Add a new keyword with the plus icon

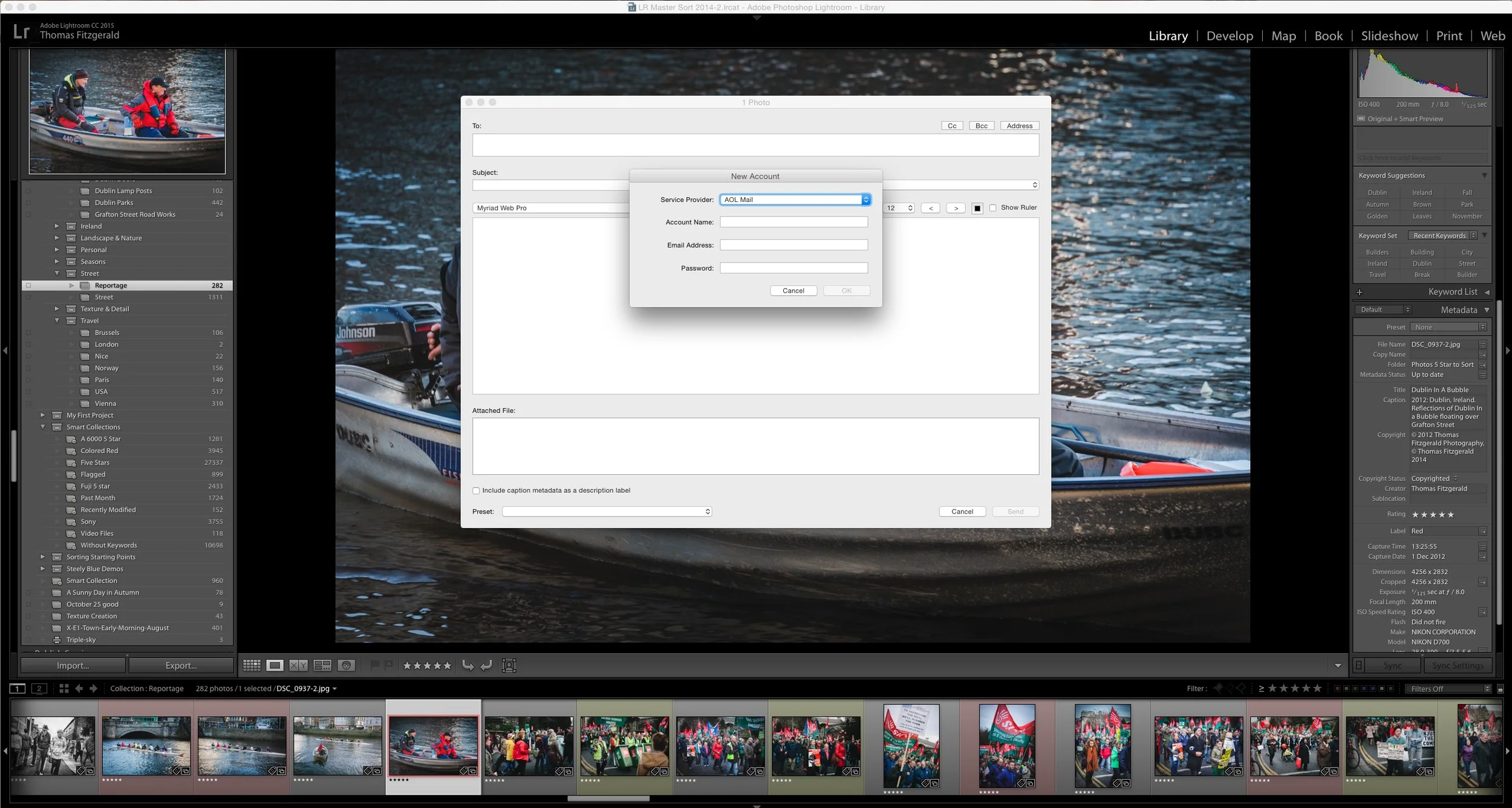(1360, 292)
